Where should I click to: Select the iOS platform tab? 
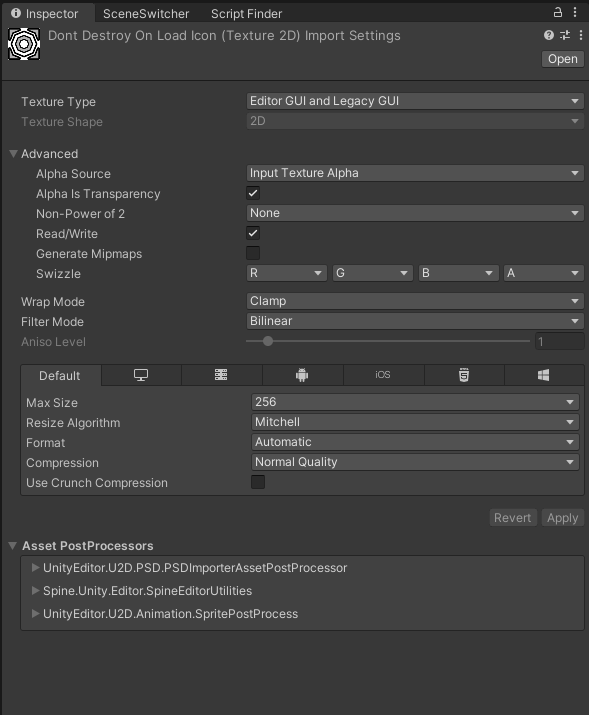(383, 375)
